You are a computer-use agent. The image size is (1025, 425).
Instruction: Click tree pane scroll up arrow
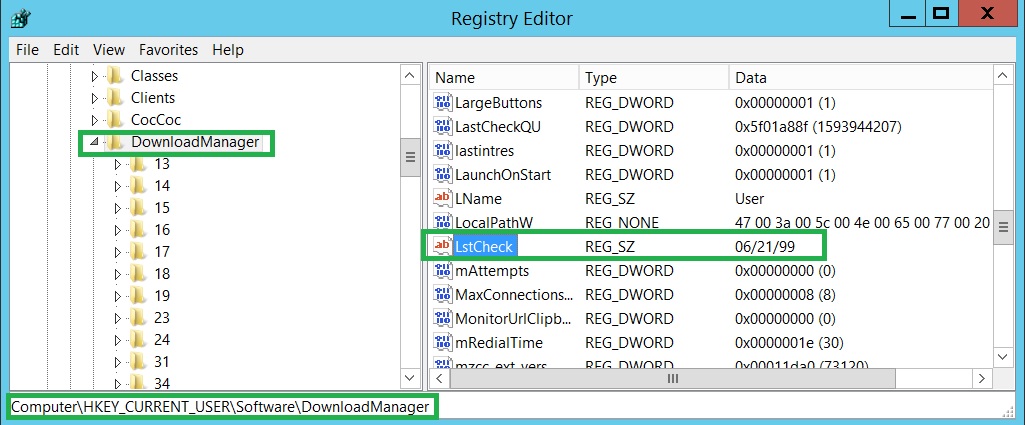[410, 76]
